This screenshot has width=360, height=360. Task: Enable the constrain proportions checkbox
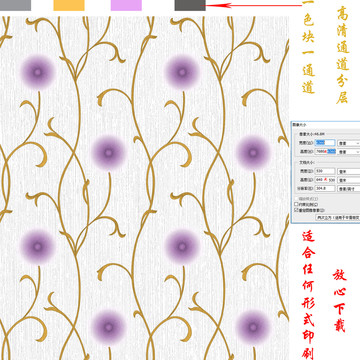point(296,204)
